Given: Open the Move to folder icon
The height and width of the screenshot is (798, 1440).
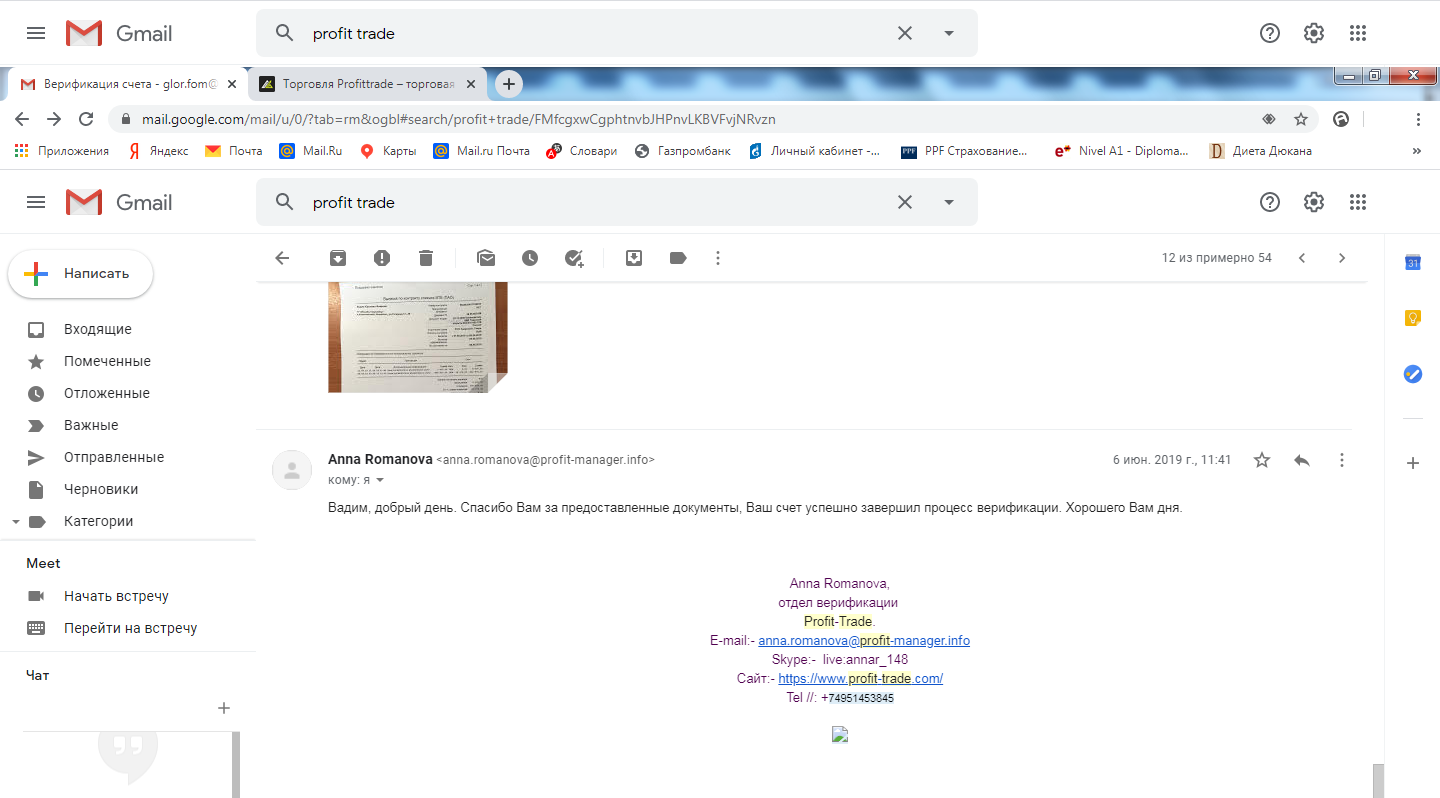Looking at the screenshot, I should point(634,258).
